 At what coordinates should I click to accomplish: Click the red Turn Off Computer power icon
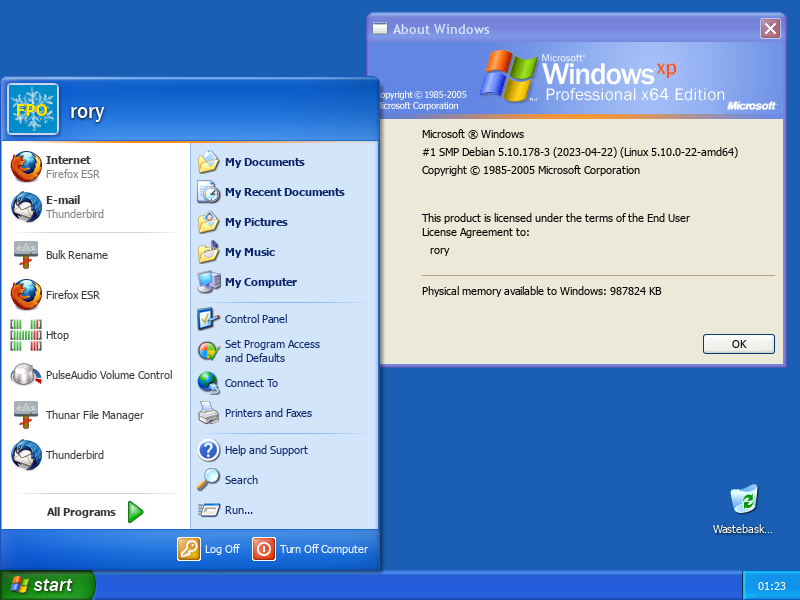[264, 549]
